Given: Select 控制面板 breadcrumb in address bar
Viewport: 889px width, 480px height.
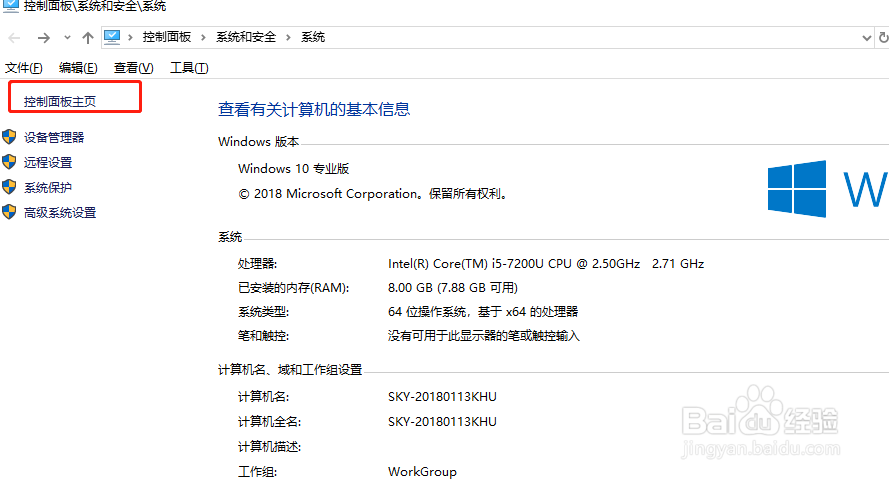Looking at the screenshot, I should (x=167, y=37).
